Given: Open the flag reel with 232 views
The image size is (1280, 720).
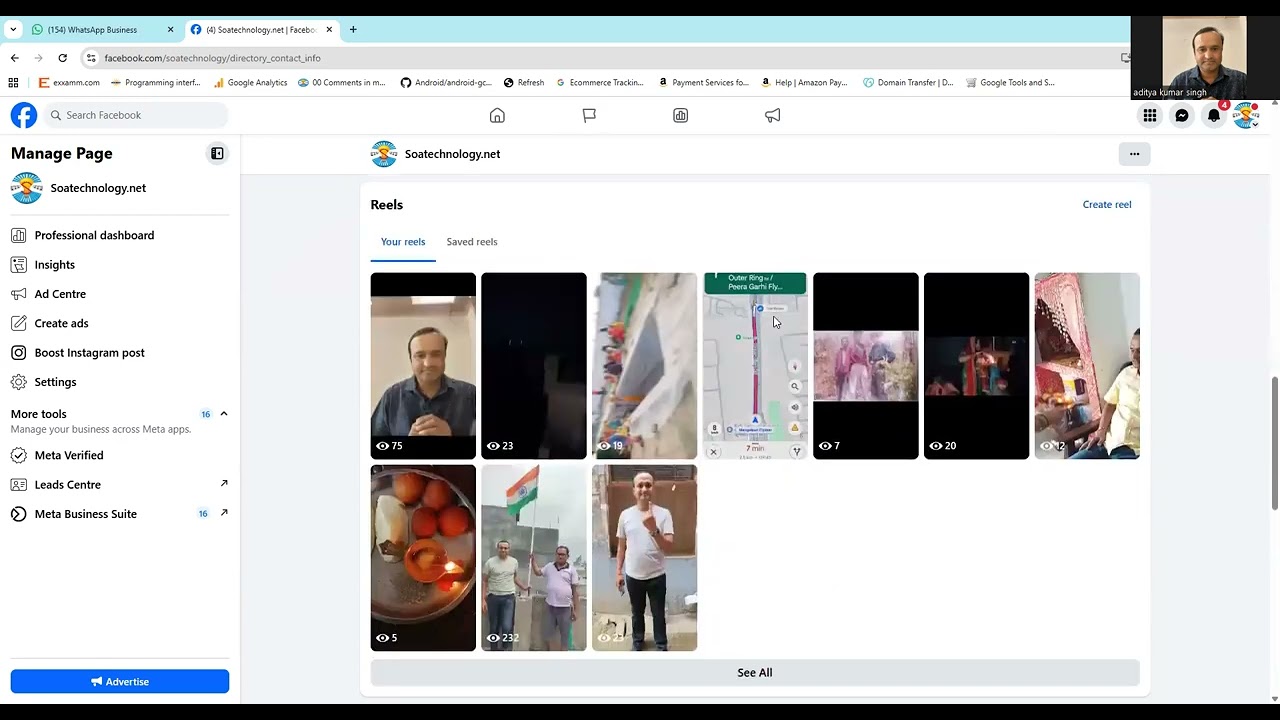Looking at the screenshot, I should pos(534,558).
